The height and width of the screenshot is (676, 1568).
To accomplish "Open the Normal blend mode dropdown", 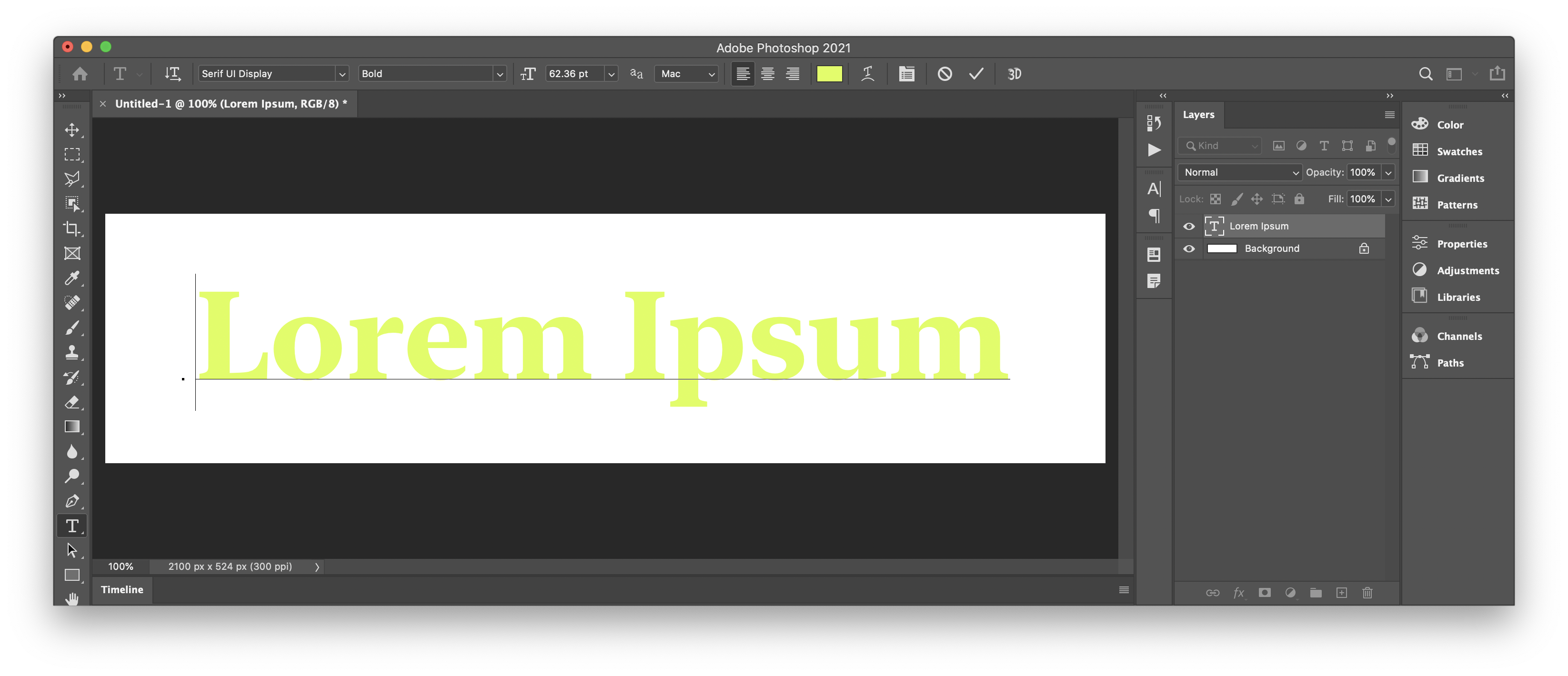I will (x=1239, y=172).
